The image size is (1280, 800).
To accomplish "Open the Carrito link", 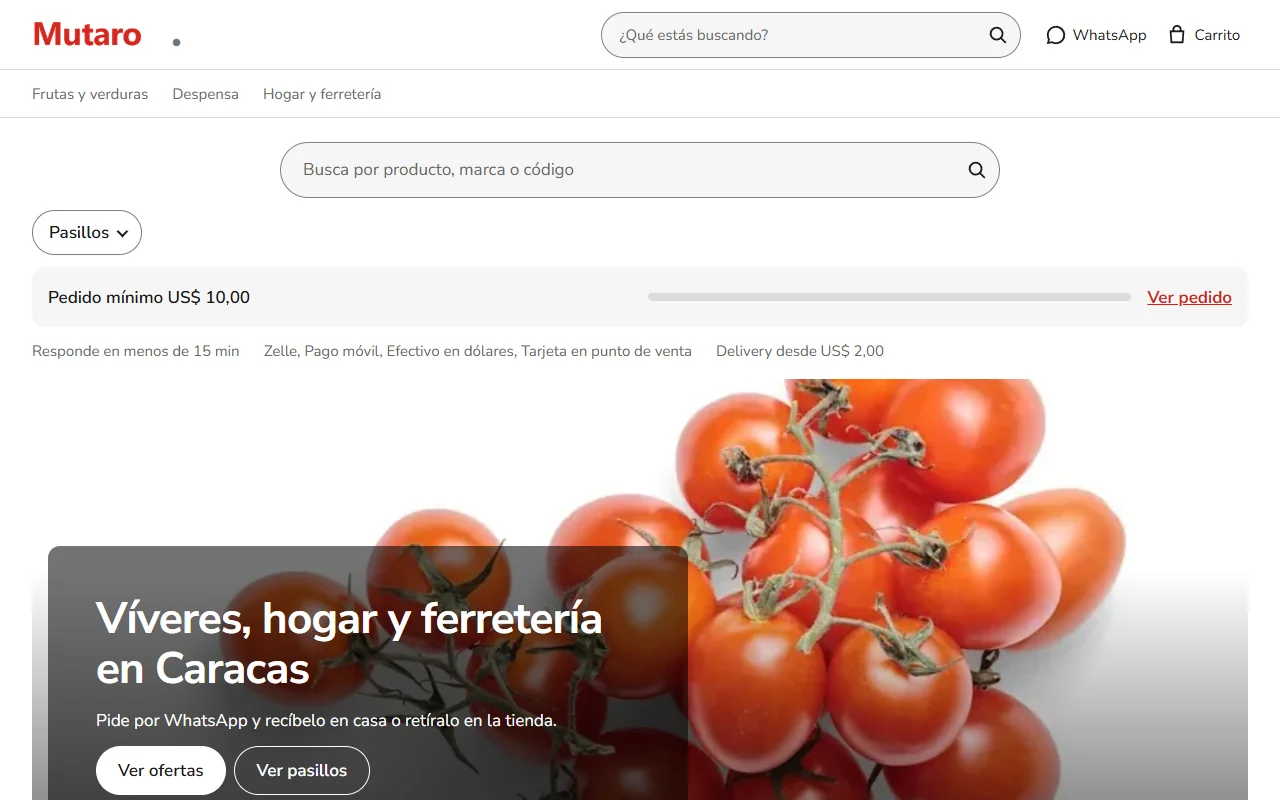I will (x=1204, y=35).
